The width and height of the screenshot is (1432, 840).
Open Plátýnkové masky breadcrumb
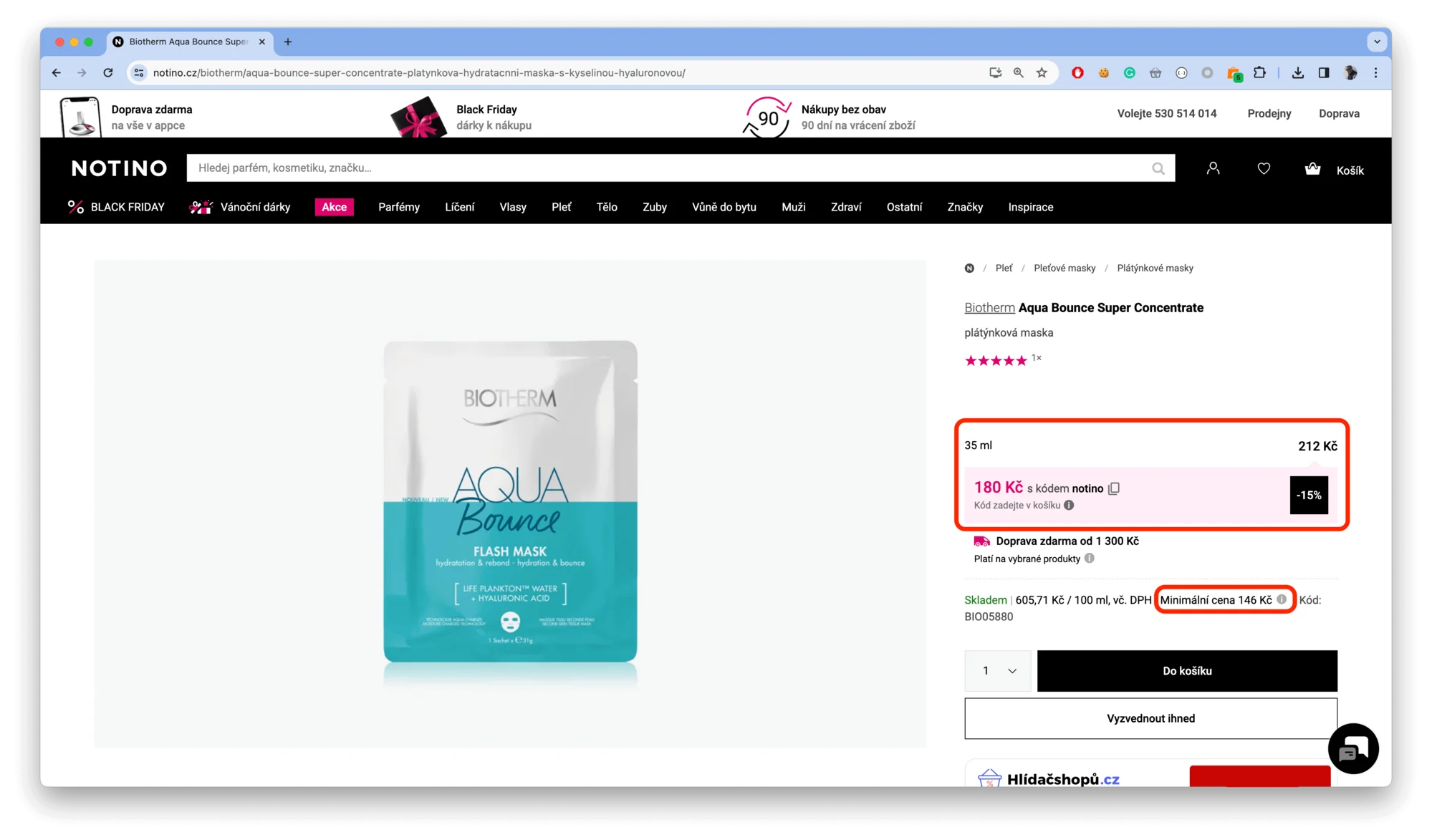[x=1155, y=268]
